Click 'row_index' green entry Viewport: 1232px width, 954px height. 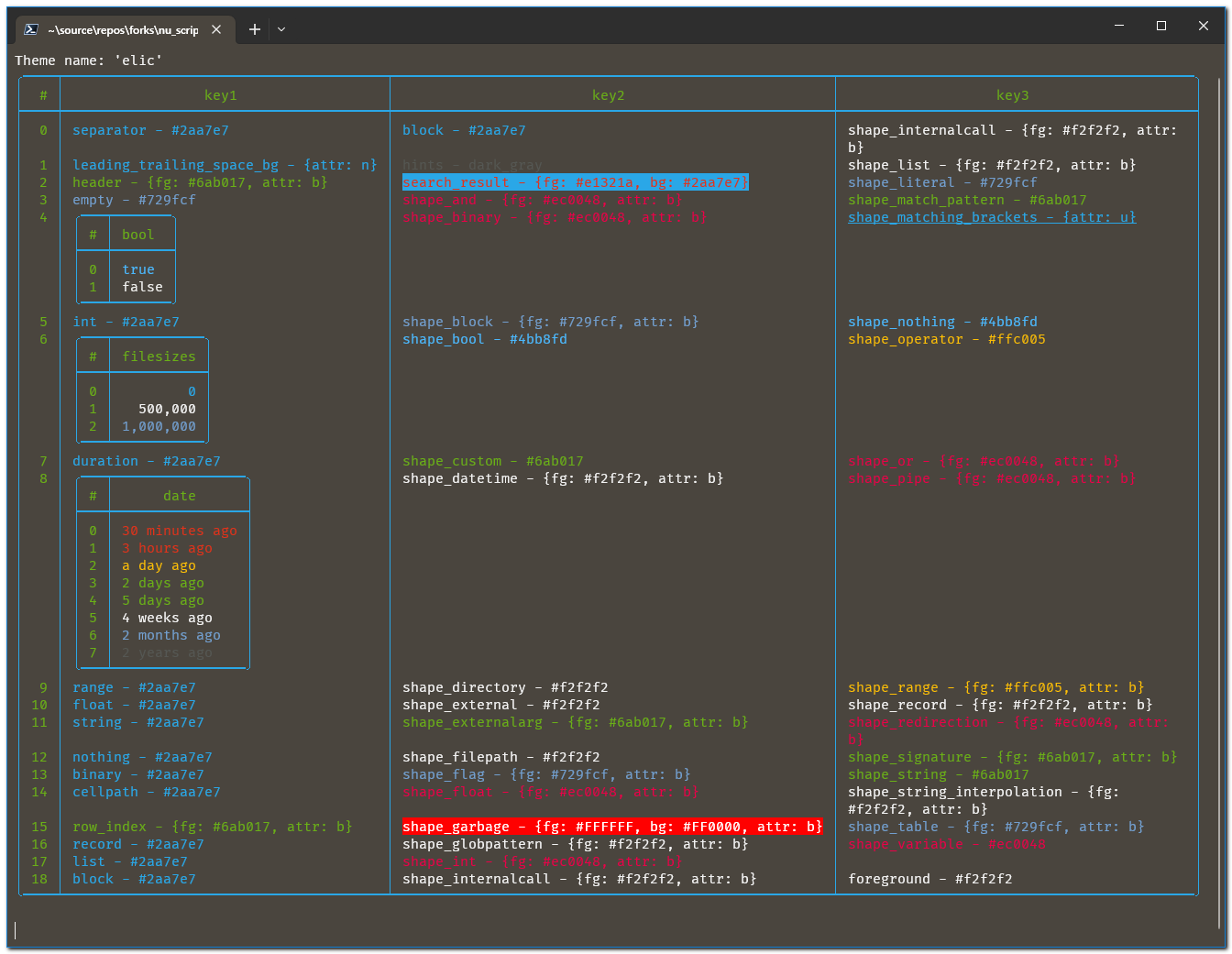click(x=213, y=827)
